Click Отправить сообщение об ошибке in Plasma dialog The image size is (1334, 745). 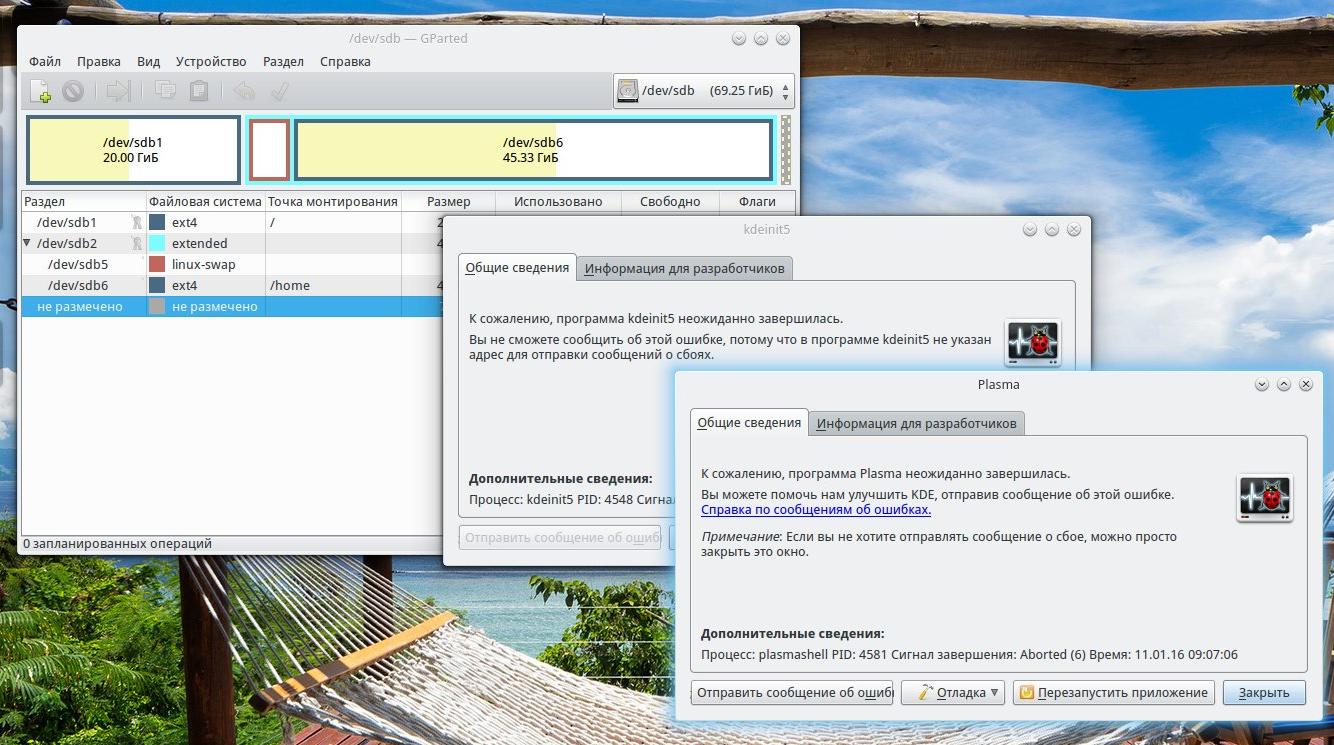pyautogui.click(x=792, y=692)
